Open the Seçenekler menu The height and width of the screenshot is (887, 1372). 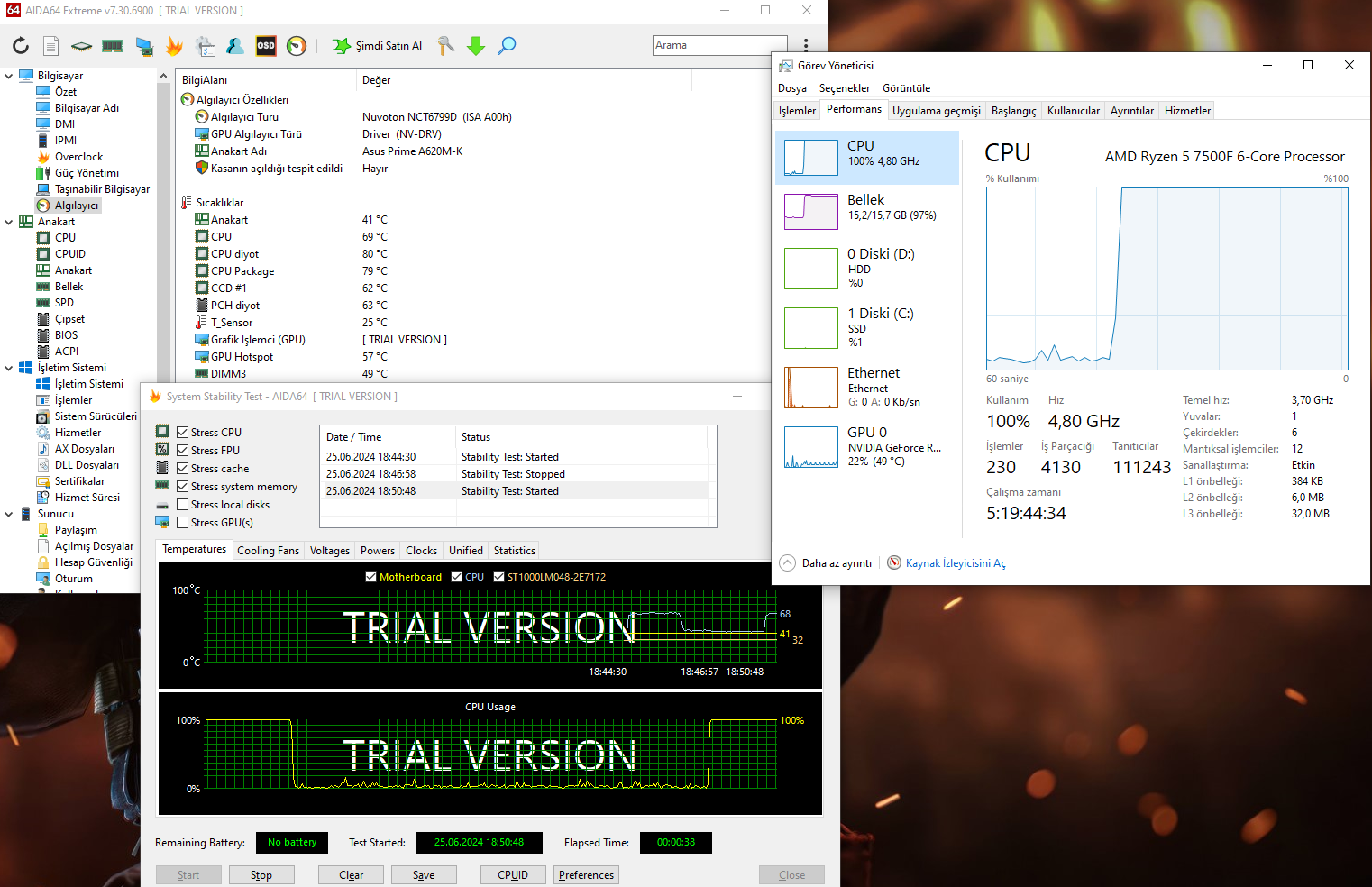845,88
